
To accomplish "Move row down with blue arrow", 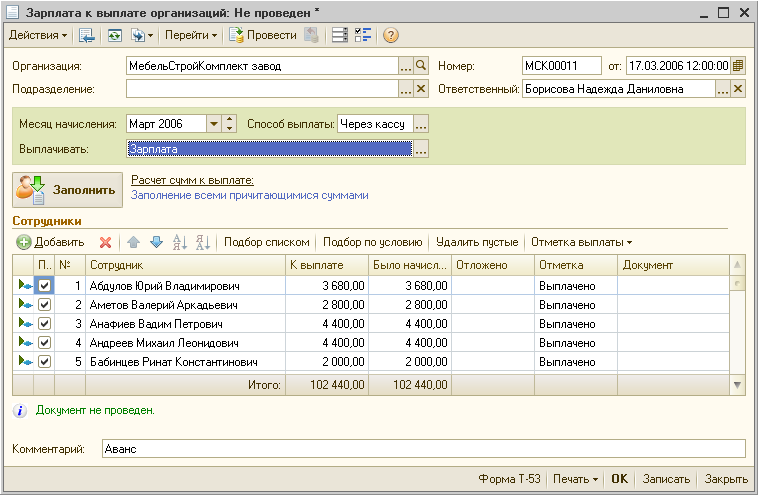I will pyautogui.click(x=156, y=242).
